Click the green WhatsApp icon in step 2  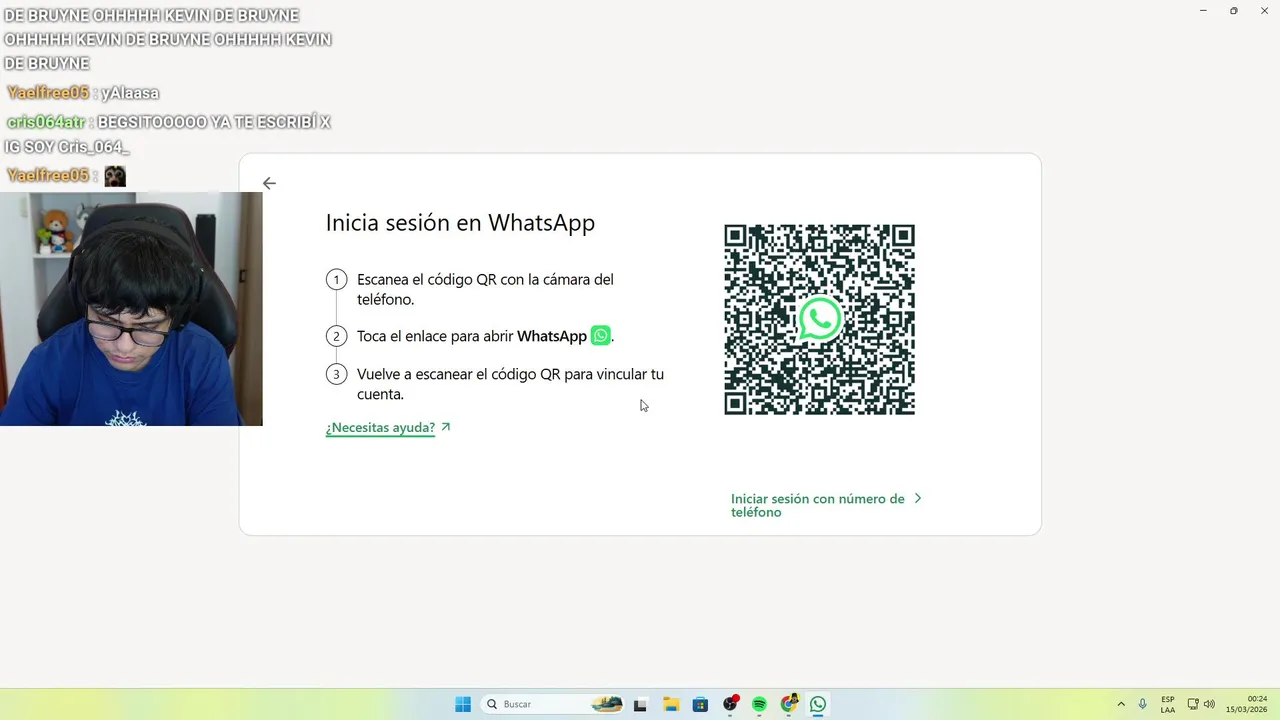[x=600, y=336]
